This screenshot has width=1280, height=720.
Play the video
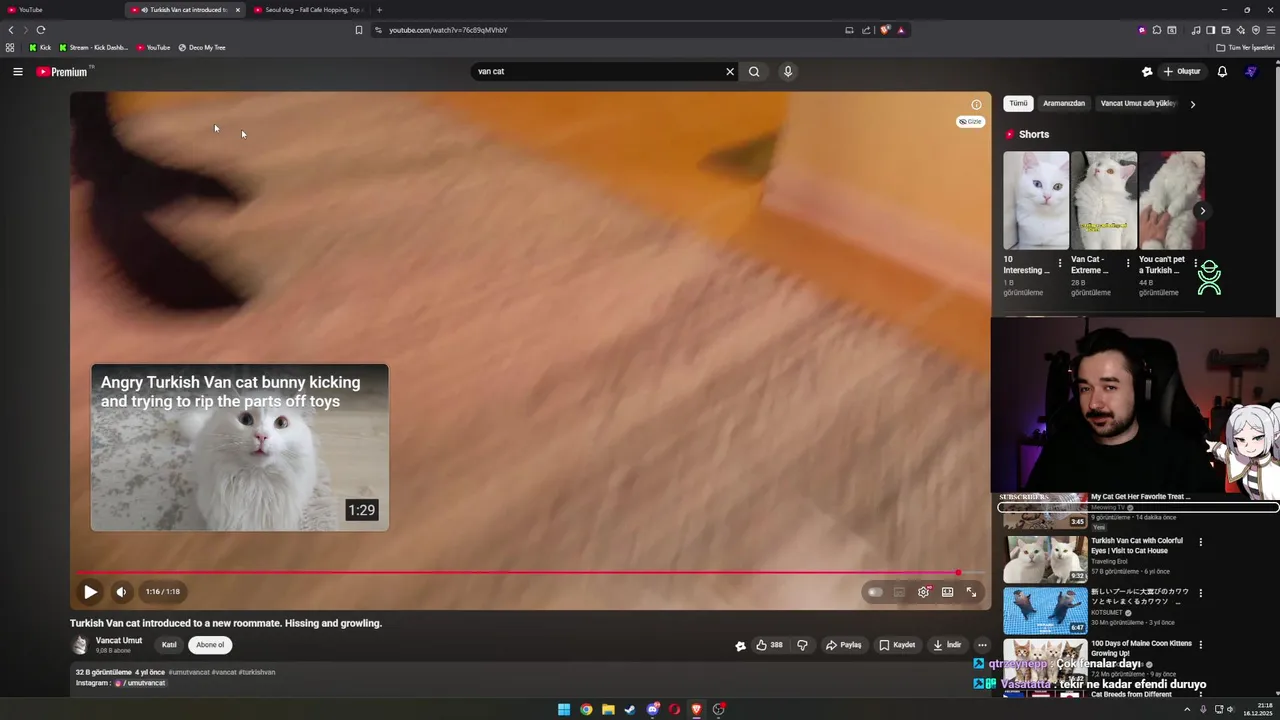click(x=90, y=592)
